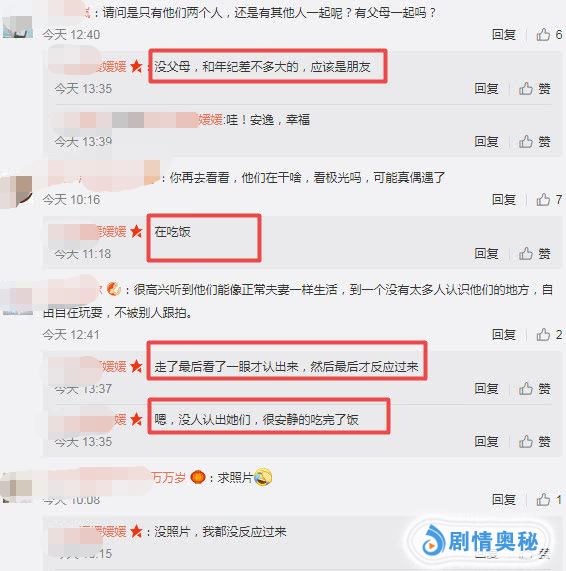This screenshot has height=571, width=566.
Task: Like the 求照片 comment with 1 like
Action: 549,500
